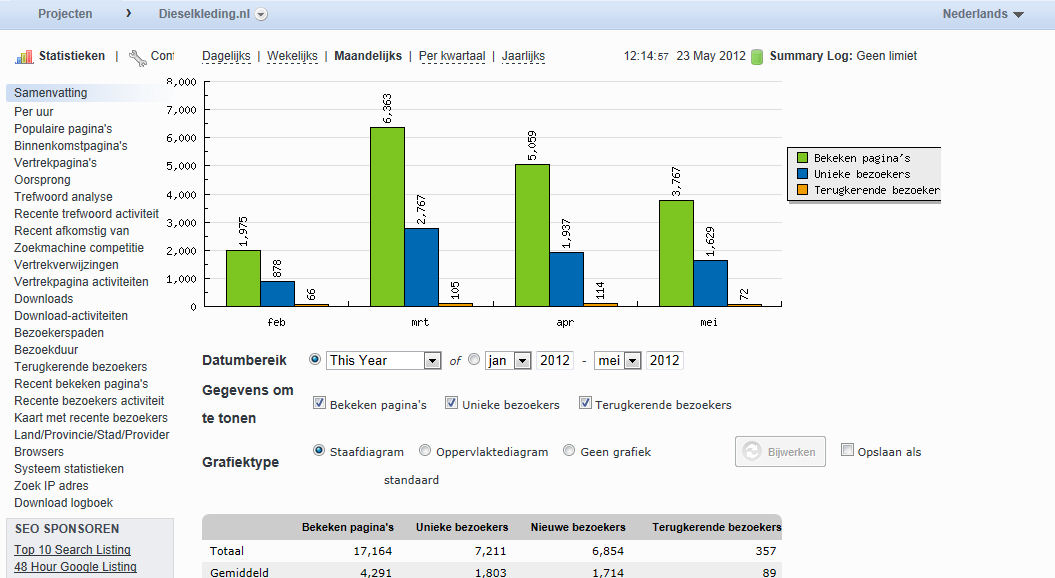The image size is (1055, 578).
Task: Choose Oppervlaktediagram chart type
Action: coord(425,450)
